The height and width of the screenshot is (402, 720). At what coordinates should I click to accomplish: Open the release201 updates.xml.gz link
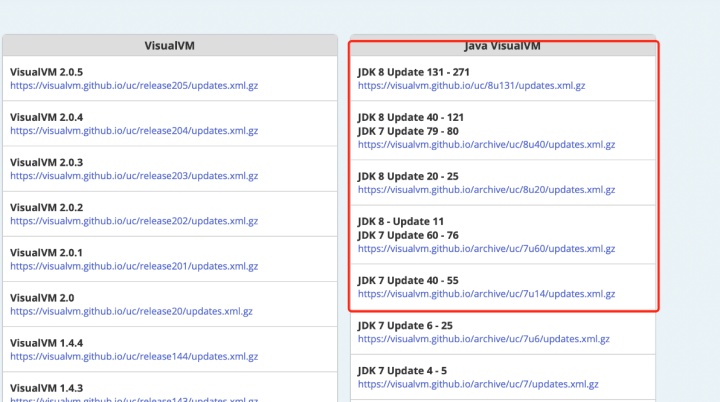pyautogui.click(x=134, y=266)
